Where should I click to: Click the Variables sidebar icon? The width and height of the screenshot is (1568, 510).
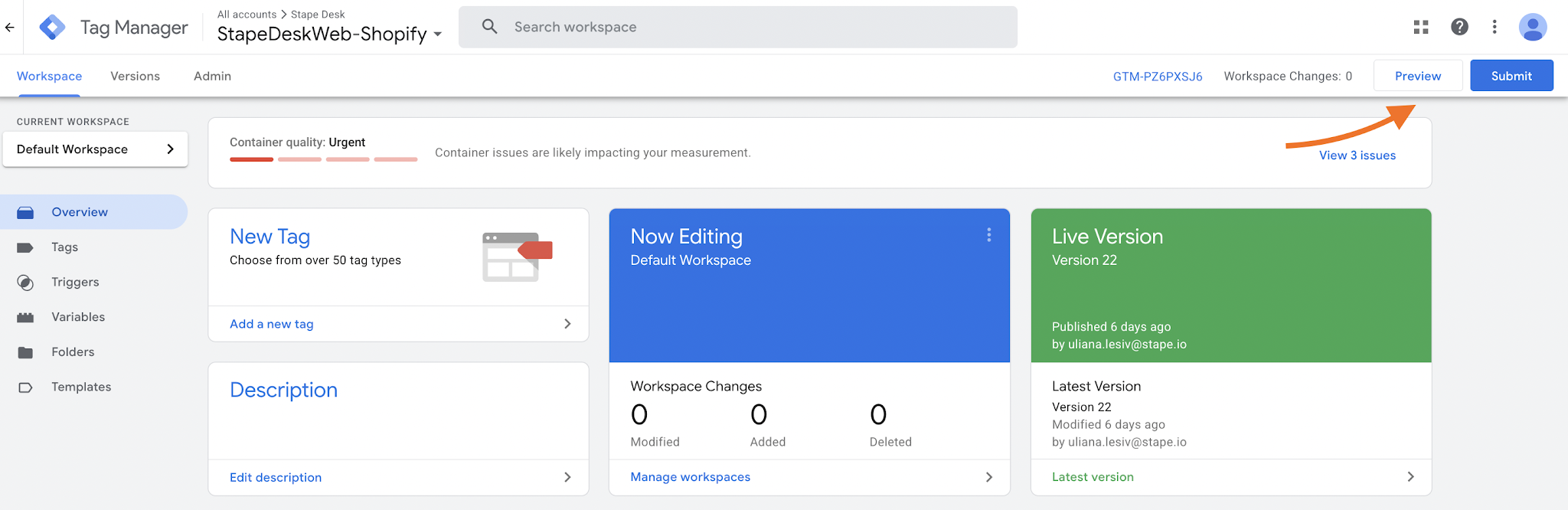click(x=25, y=317)
